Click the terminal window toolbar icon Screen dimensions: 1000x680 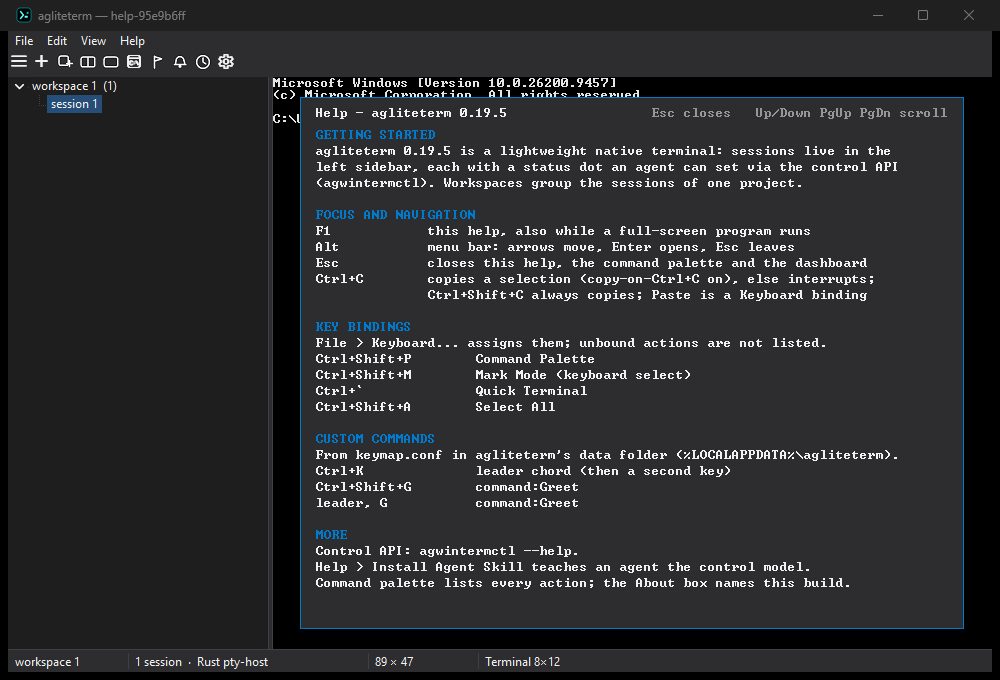(x=134, y=61)
